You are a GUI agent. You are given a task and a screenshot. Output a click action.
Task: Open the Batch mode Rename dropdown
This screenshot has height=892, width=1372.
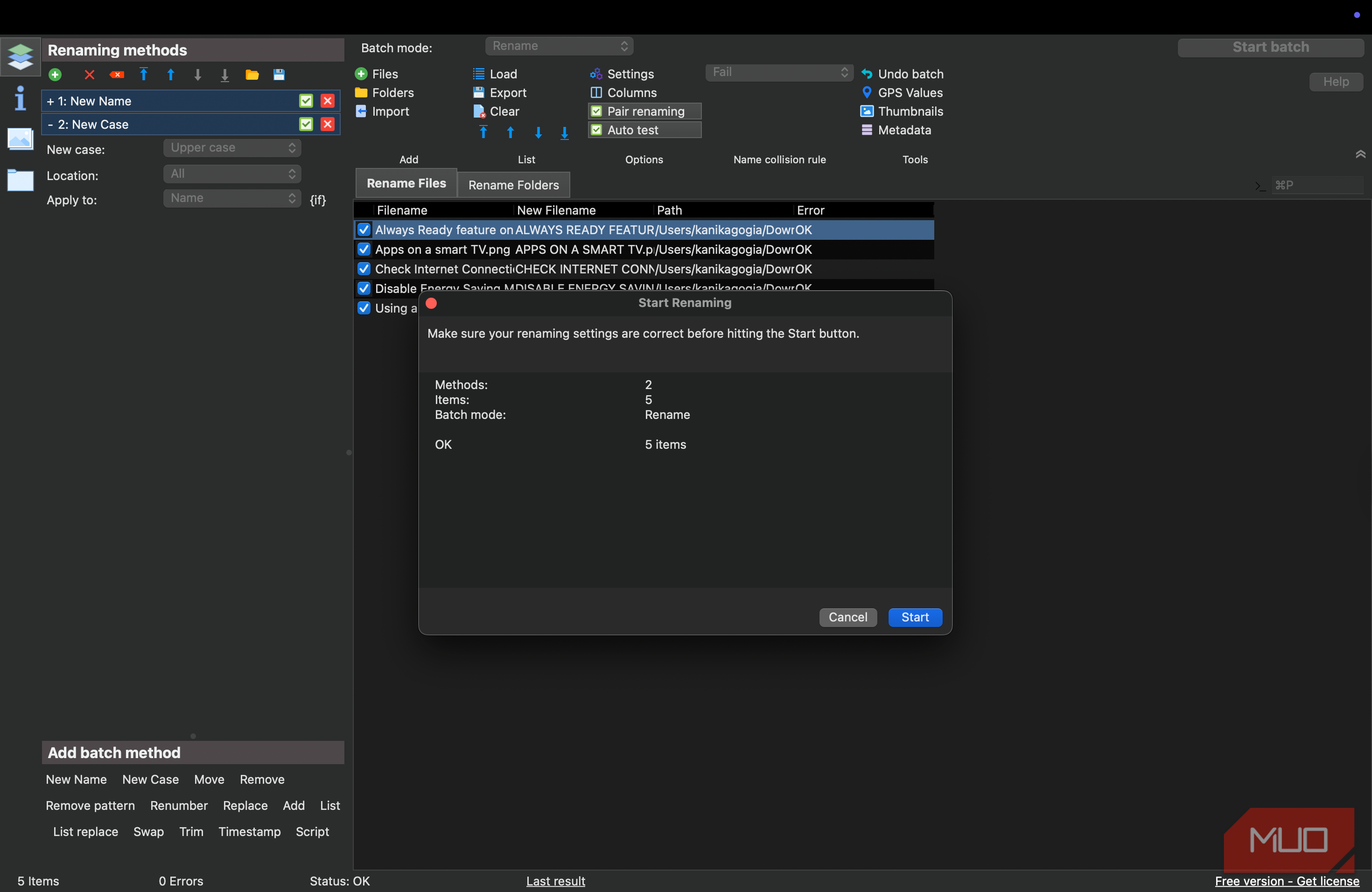point(559,46)
